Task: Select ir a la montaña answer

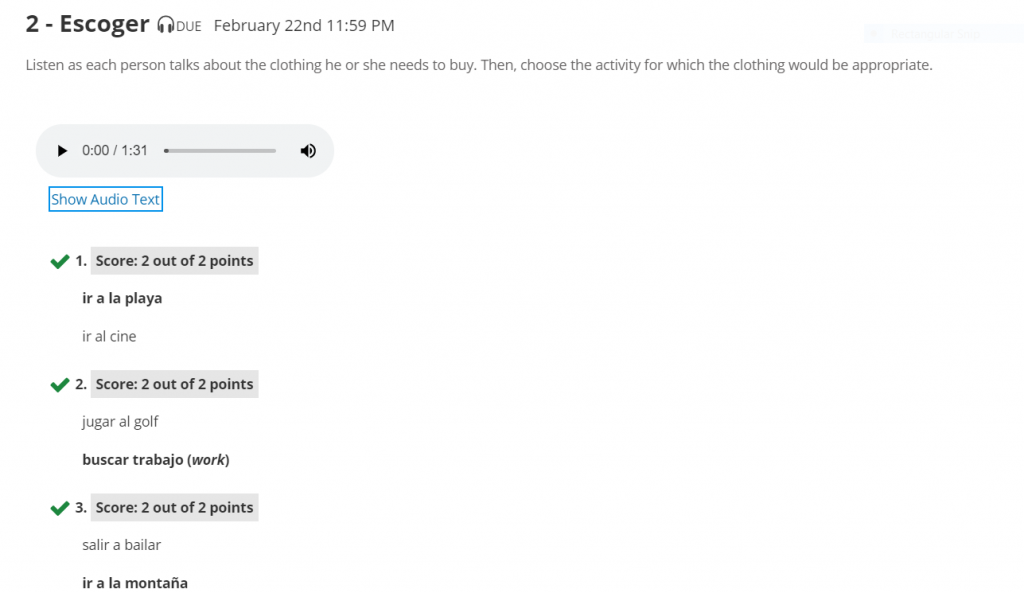Action: pos(135,583)
